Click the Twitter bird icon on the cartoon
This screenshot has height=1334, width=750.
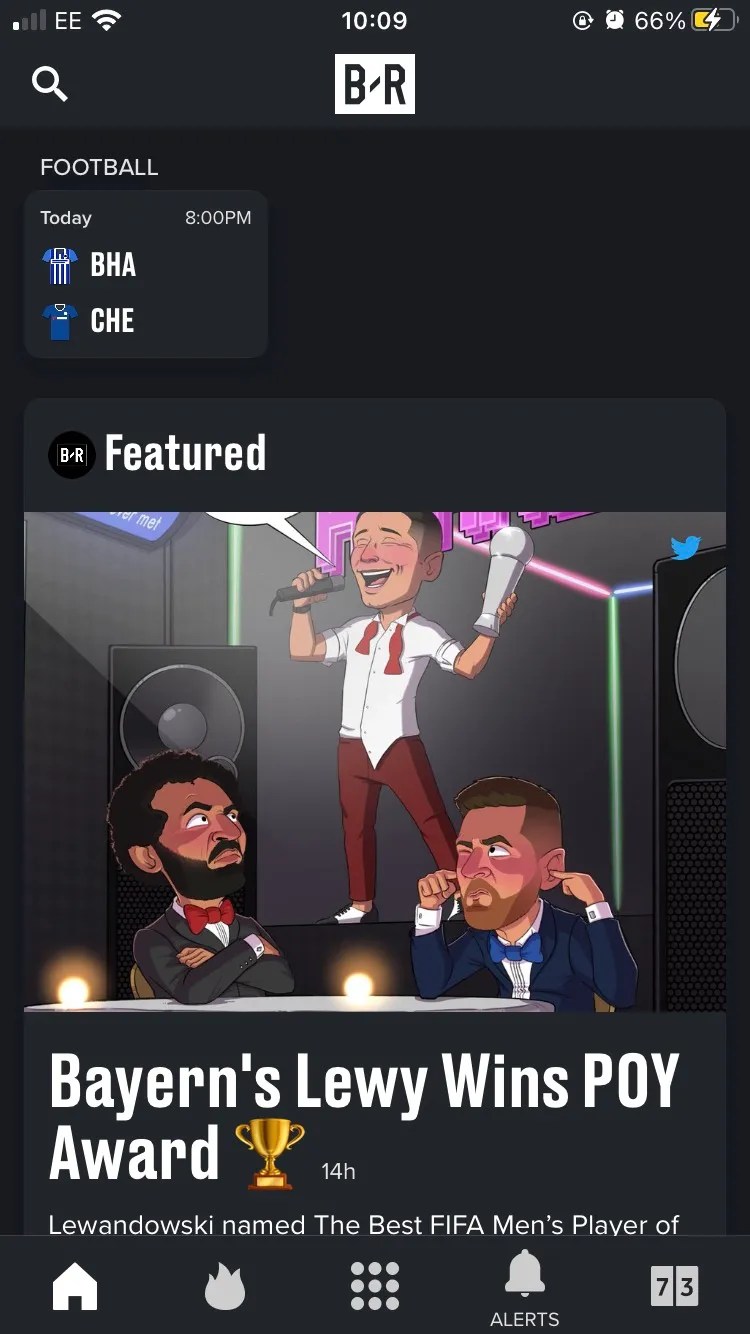click(x=686, y=547)
